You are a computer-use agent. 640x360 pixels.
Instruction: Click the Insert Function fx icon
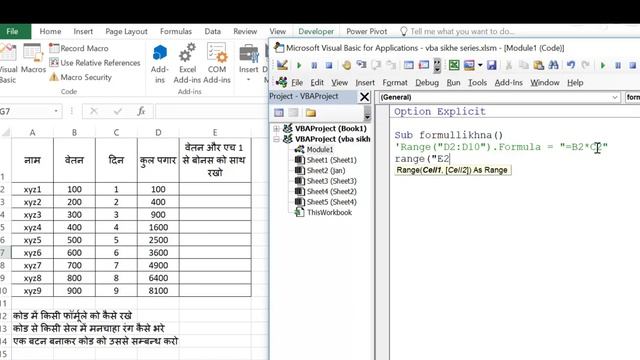point(141,111)
